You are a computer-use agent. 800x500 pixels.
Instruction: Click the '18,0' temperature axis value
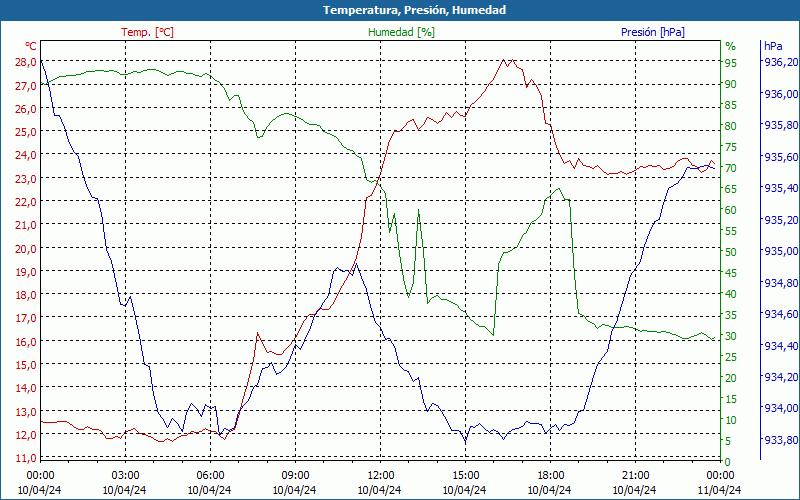tap(26, 295)
